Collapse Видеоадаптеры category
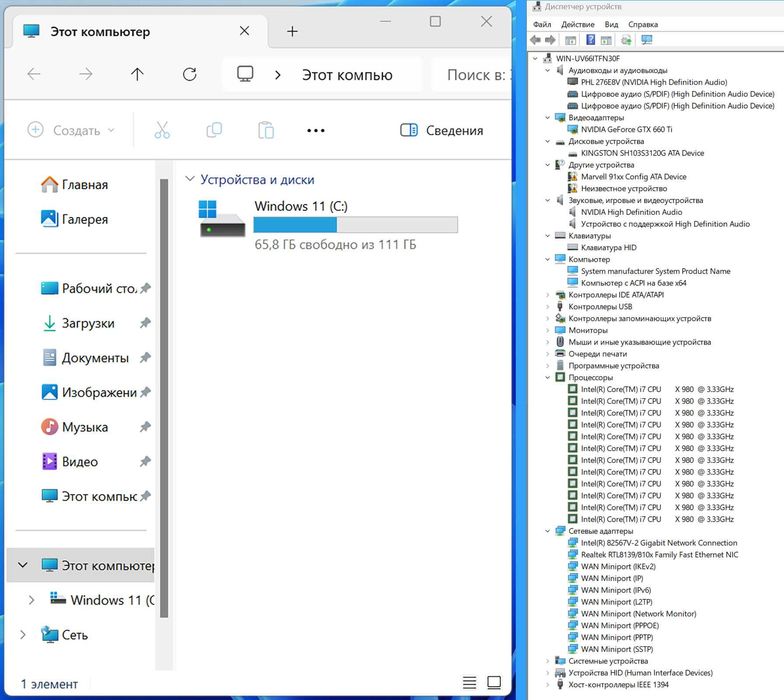The image size is (784, 700). (x=548, y=118)
